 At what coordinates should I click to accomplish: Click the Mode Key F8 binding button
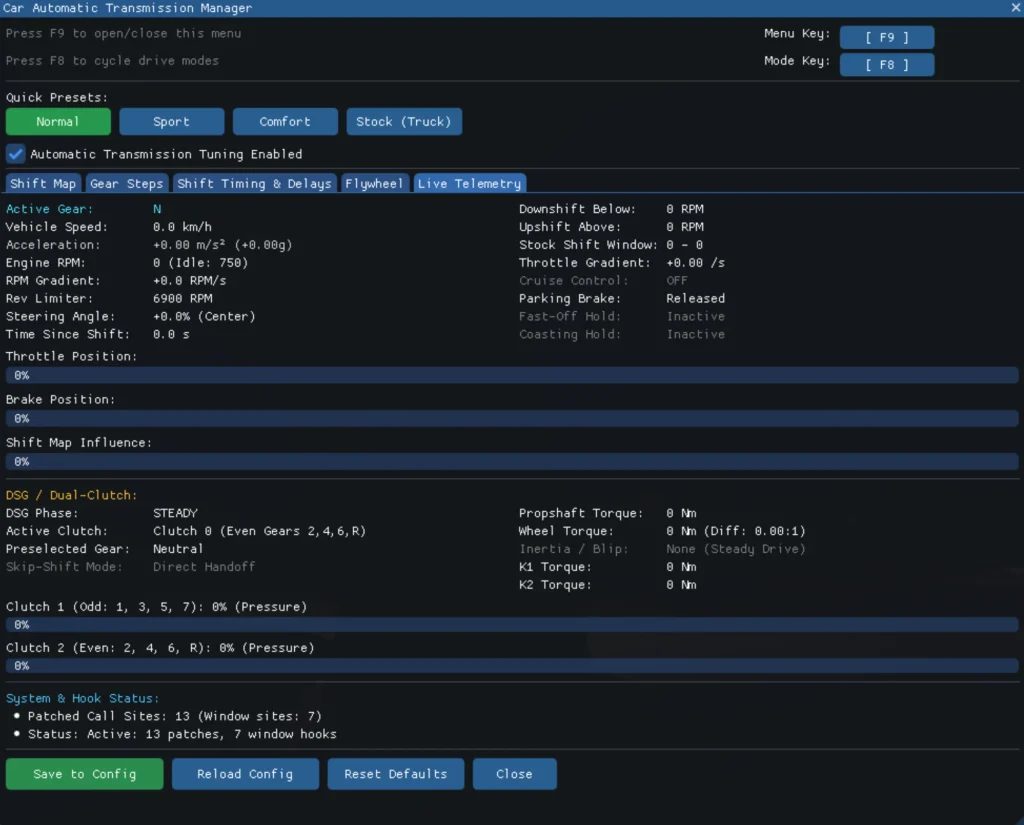tap(886, 65)
